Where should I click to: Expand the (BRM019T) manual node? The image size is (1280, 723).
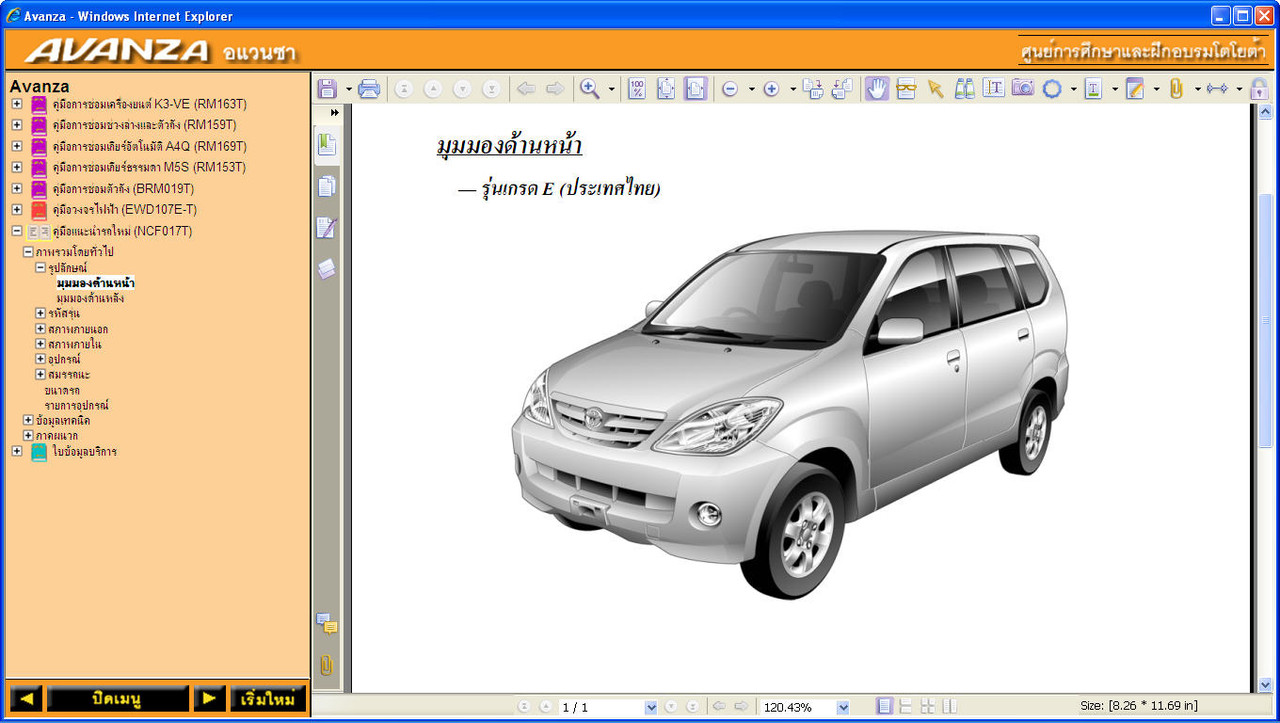pyautogui.click(x=17, y=188)
